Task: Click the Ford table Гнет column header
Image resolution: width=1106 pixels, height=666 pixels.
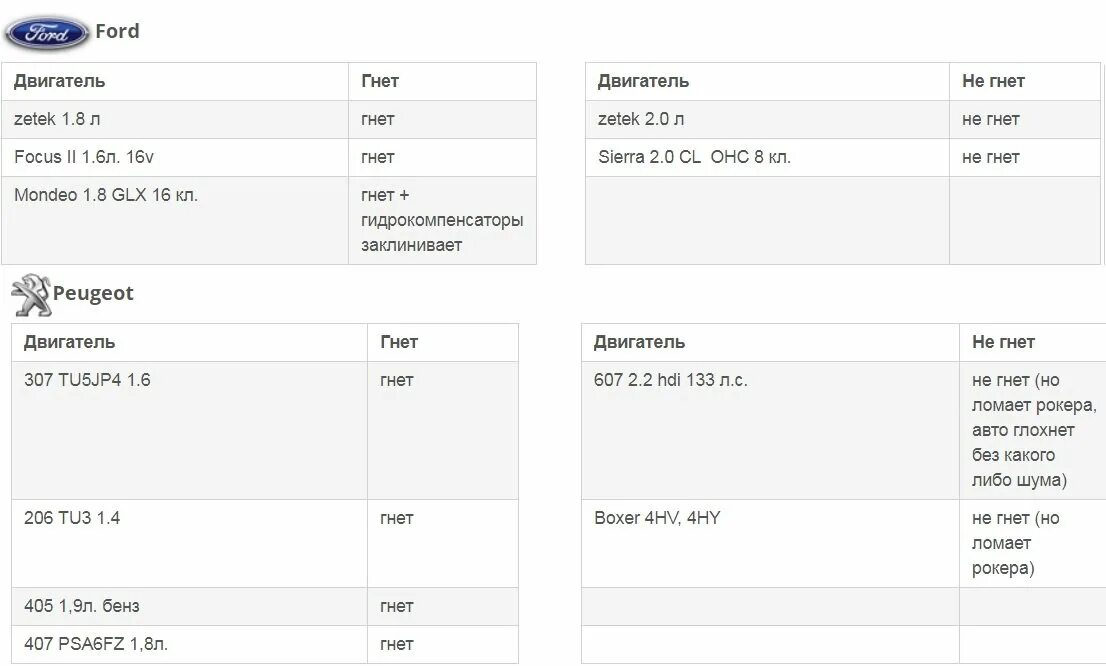Action: (442, 81)
